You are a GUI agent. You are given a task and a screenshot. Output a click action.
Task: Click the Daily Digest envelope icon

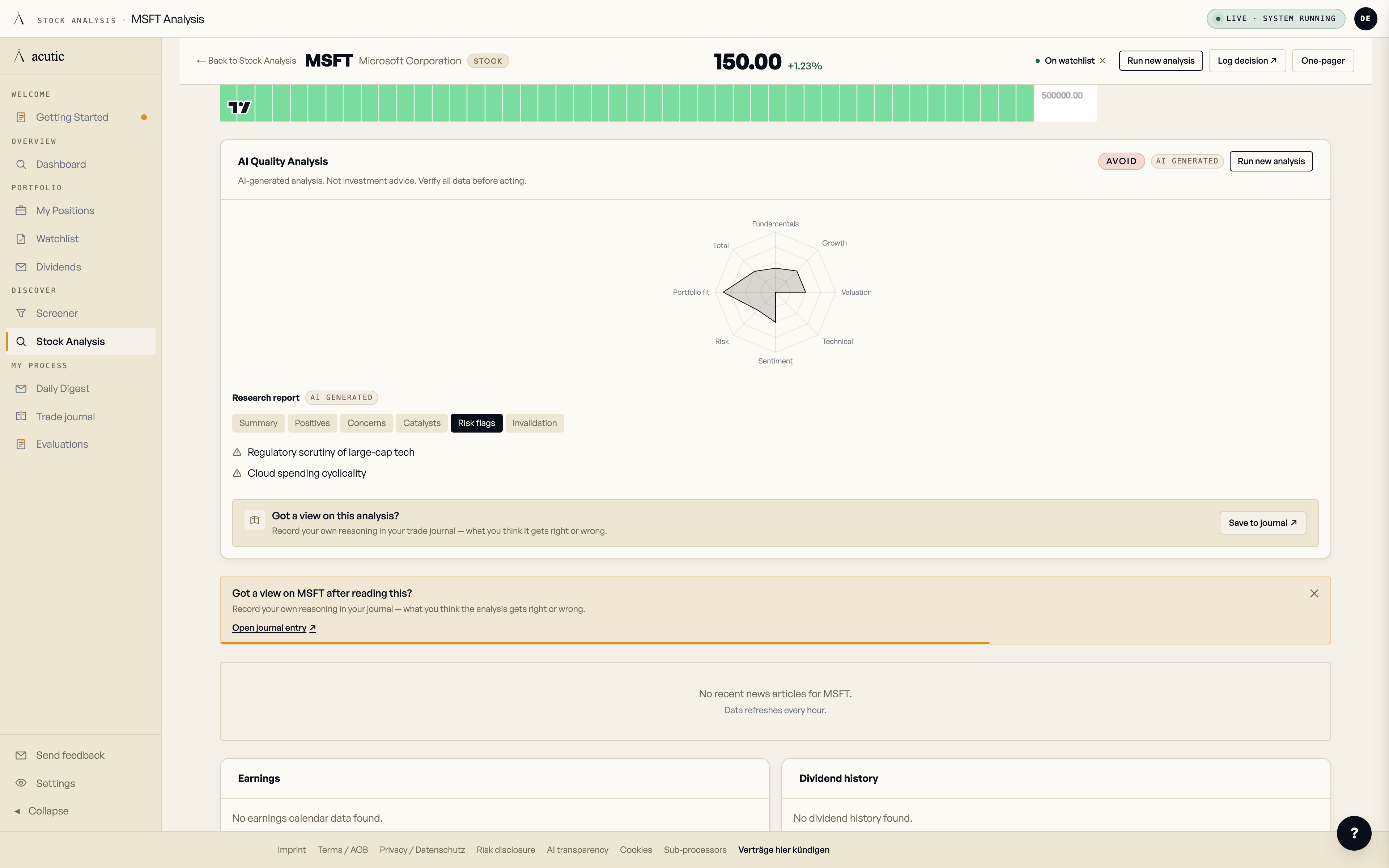point(21,389)
